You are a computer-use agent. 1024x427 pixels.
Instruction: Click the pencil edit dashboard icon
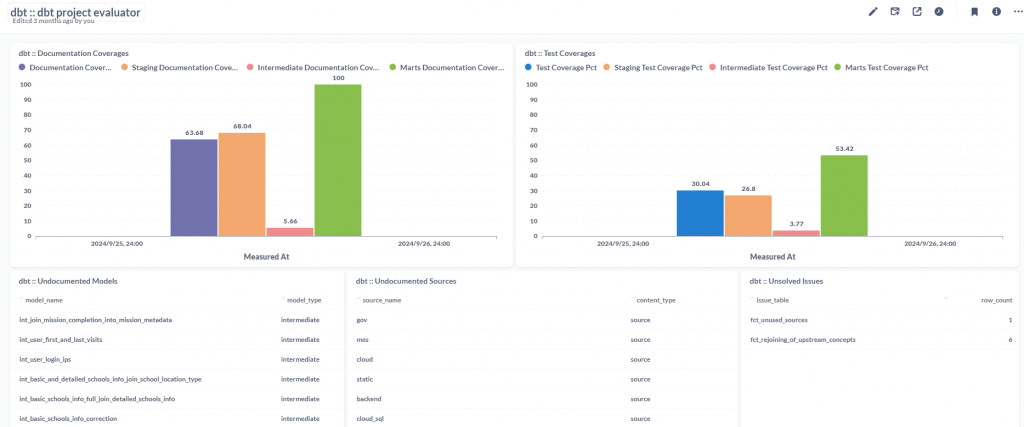tap(872, 12)
